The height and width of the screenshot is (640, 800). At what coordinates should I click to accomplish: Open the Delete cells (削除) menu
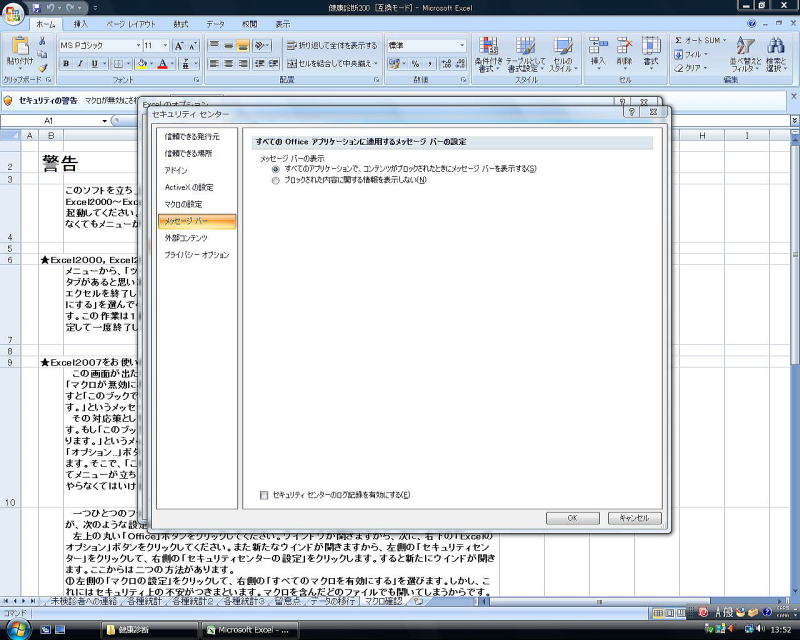coord(624,55)
